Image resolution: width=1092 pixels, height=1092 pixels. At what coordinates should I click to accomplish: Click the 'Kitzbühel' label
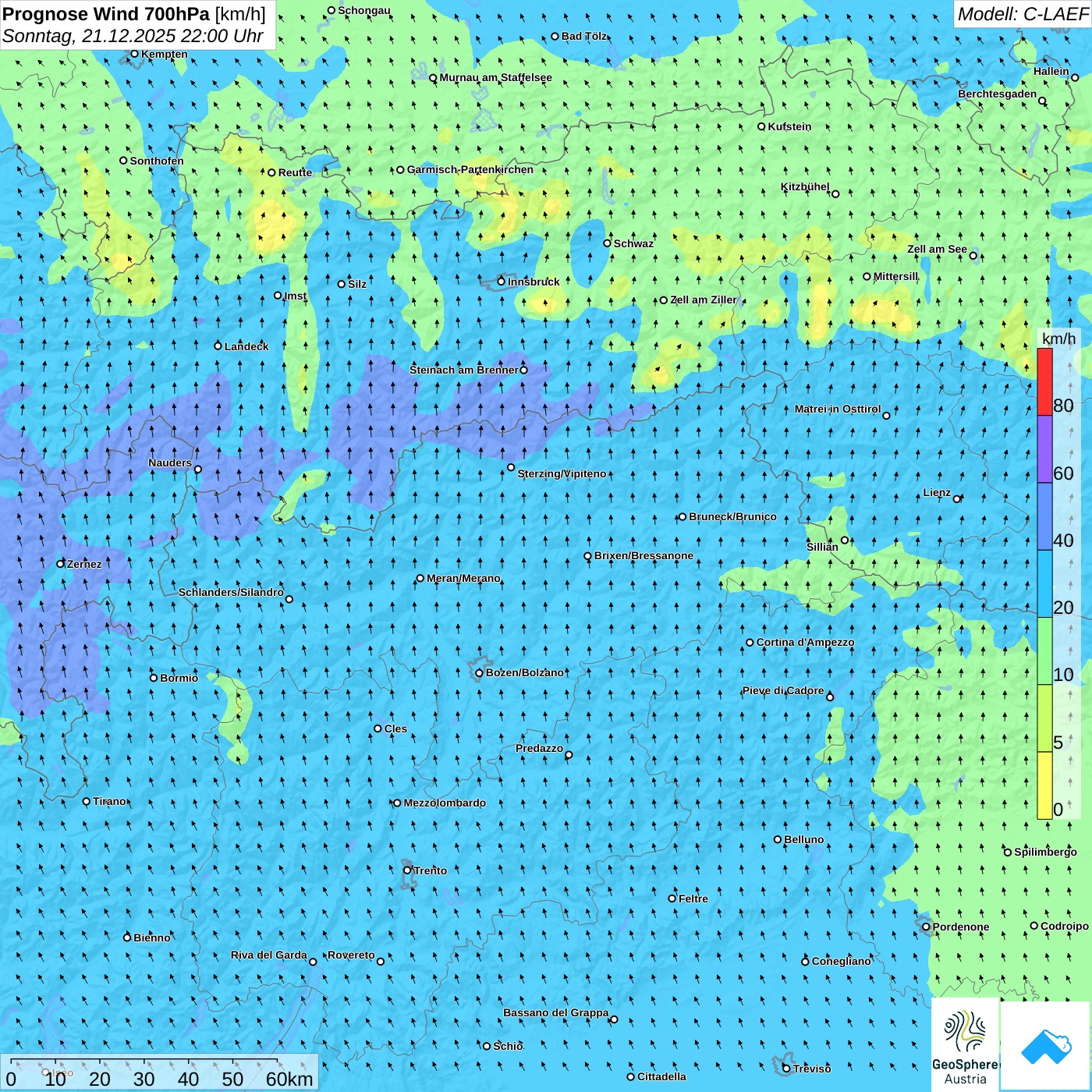[x=805, y=186]
